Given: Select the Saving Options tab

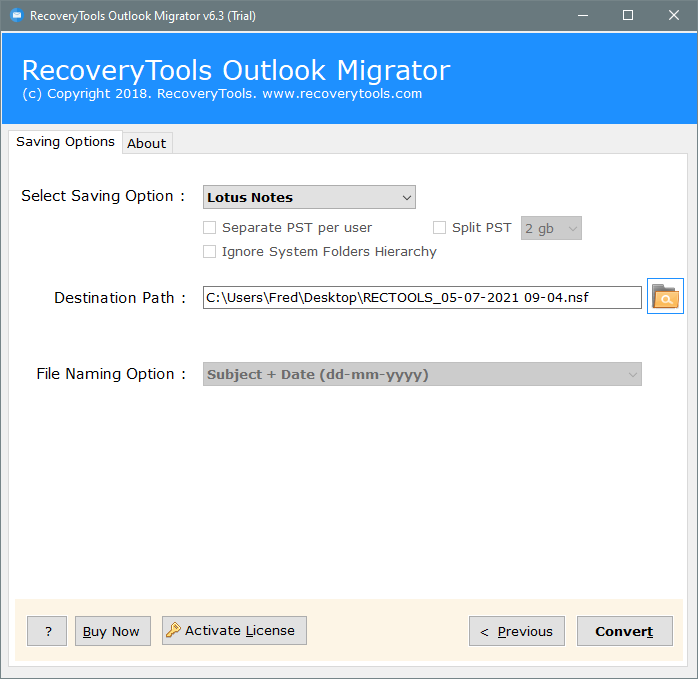Looking at the screenshot, I should pos(65,142).
